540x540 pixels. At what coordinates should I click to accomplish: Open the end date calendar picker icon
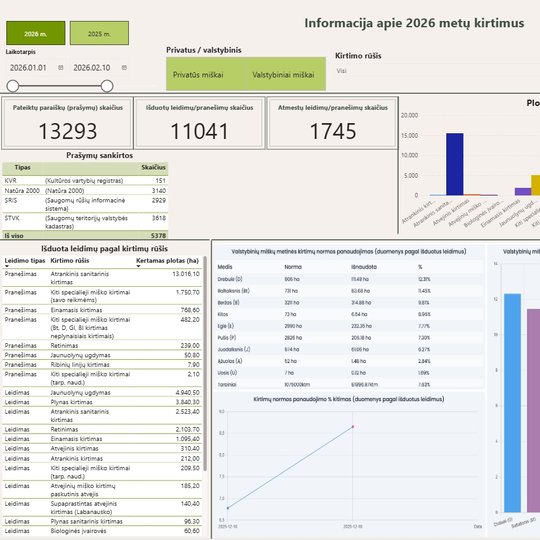[x=124, y=68]
